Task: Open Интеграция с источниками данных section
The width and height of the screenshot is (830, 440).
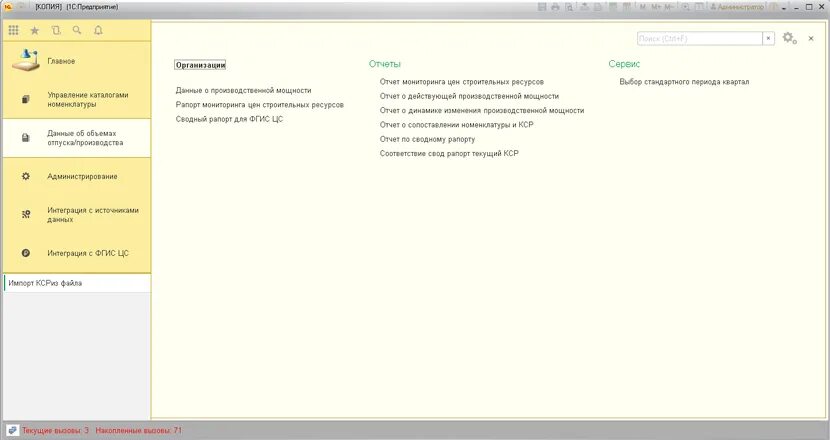Action: coord(77,214)
